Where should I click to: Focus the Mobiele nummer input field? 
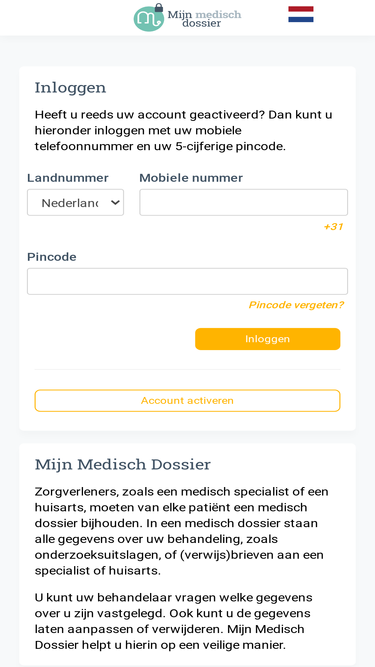[x=244, y=202]
